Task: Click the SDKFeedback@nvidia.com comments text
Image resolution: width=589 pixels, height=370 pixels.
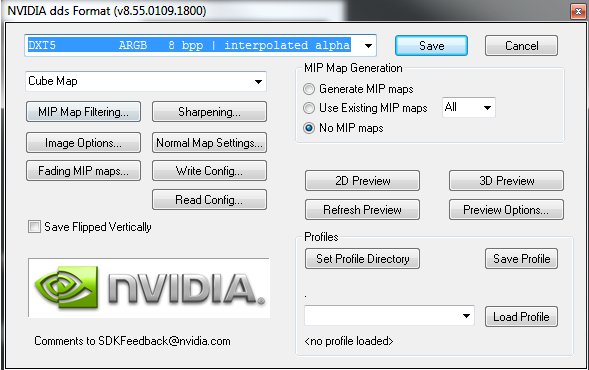Action: pyautogui.click(x=132, y=341)
